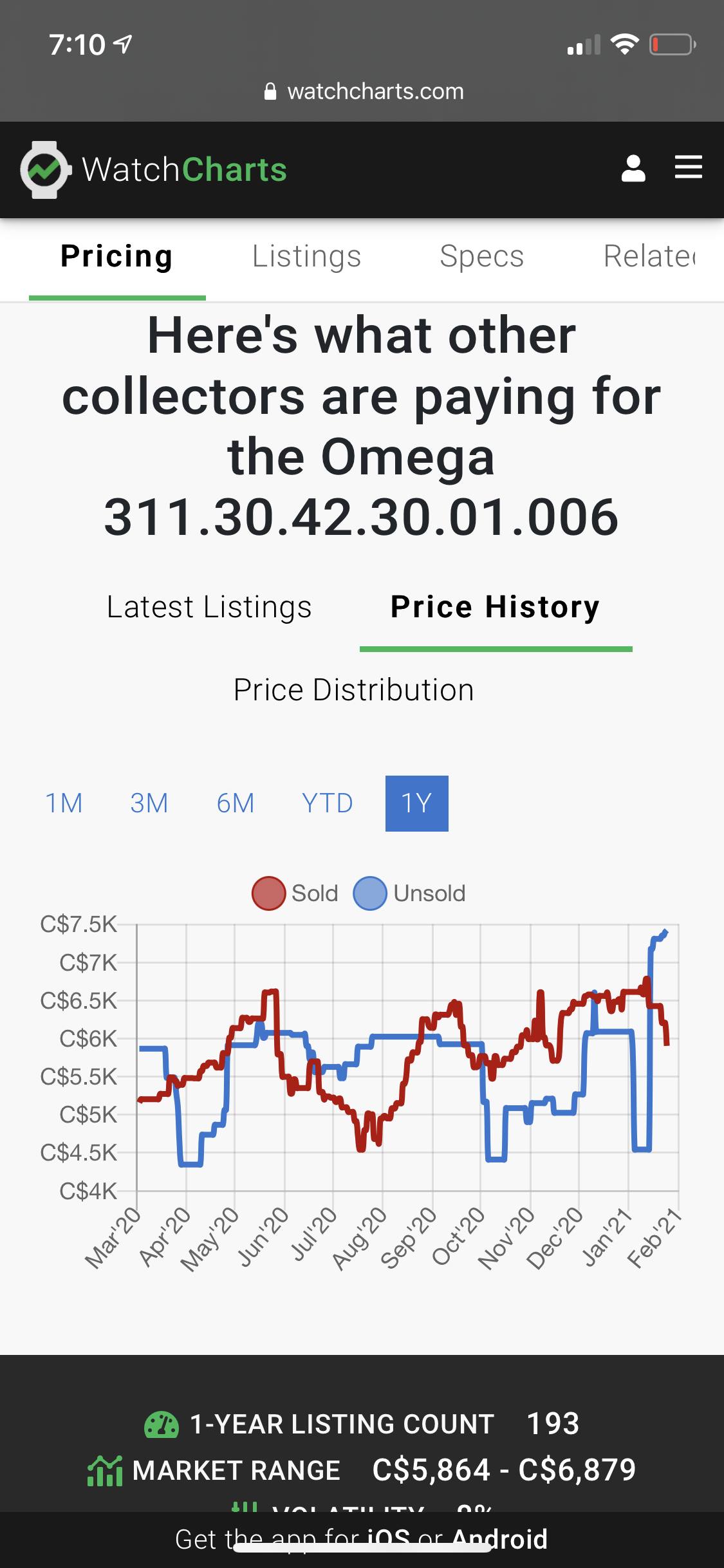Tap the speedometer icon beside Listing Count
This screenshot has width=724, height=1568.
[x=161, y=1424]
